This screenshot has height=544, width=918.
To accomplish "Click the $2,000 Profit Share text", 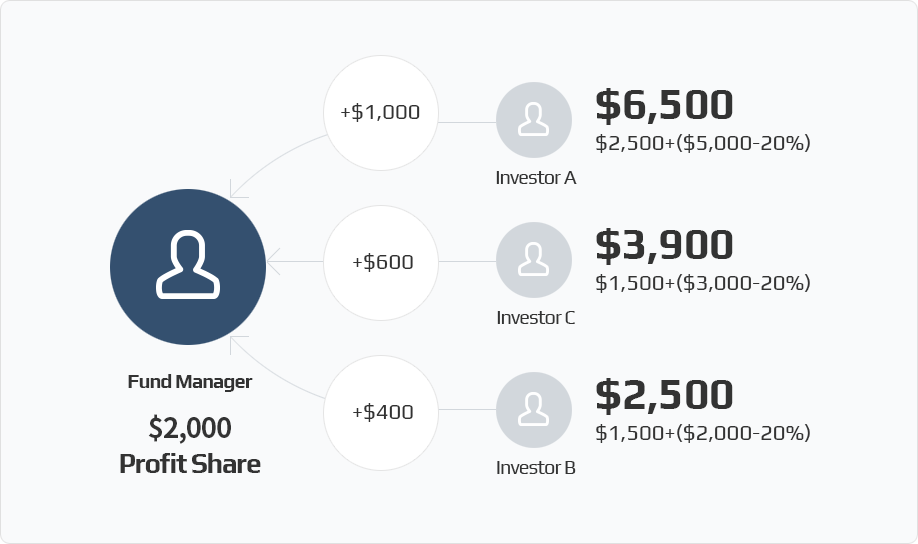I will tap(190, 446).
